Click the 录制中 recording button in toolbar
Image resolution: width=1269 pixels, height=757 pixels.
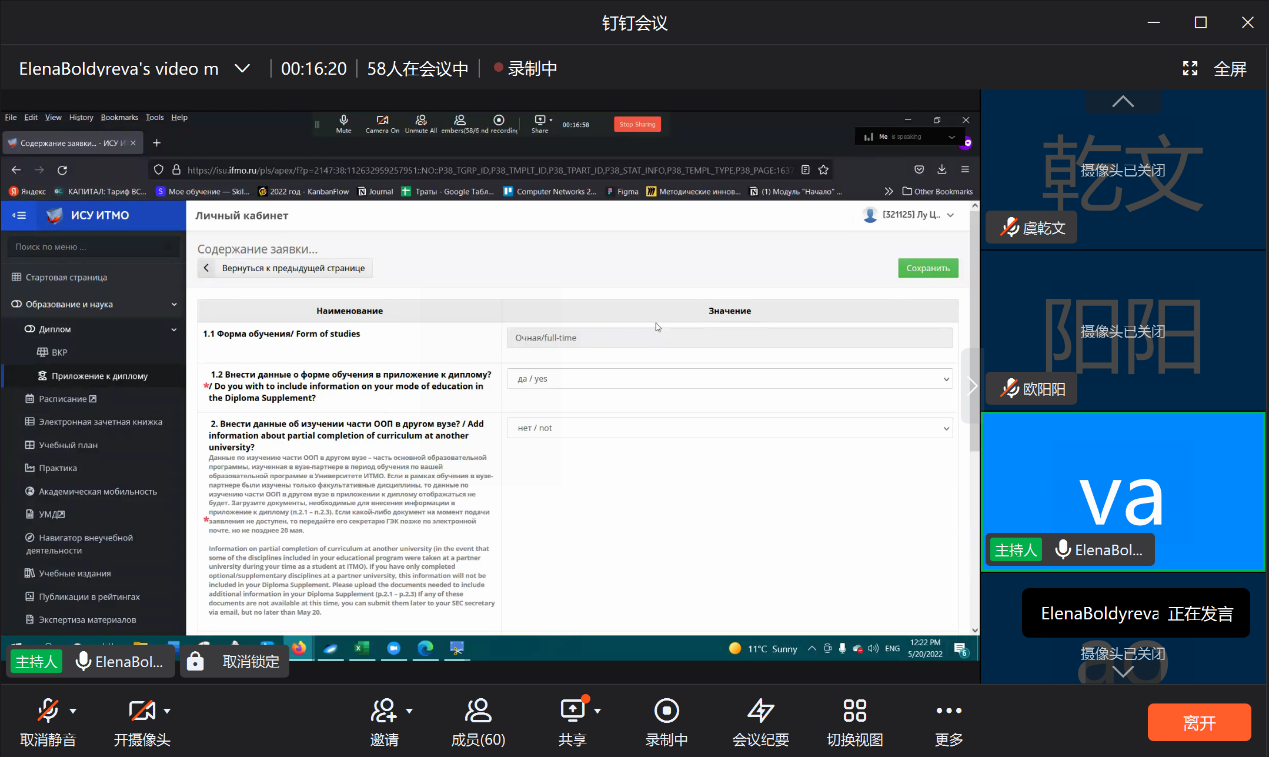666,722
